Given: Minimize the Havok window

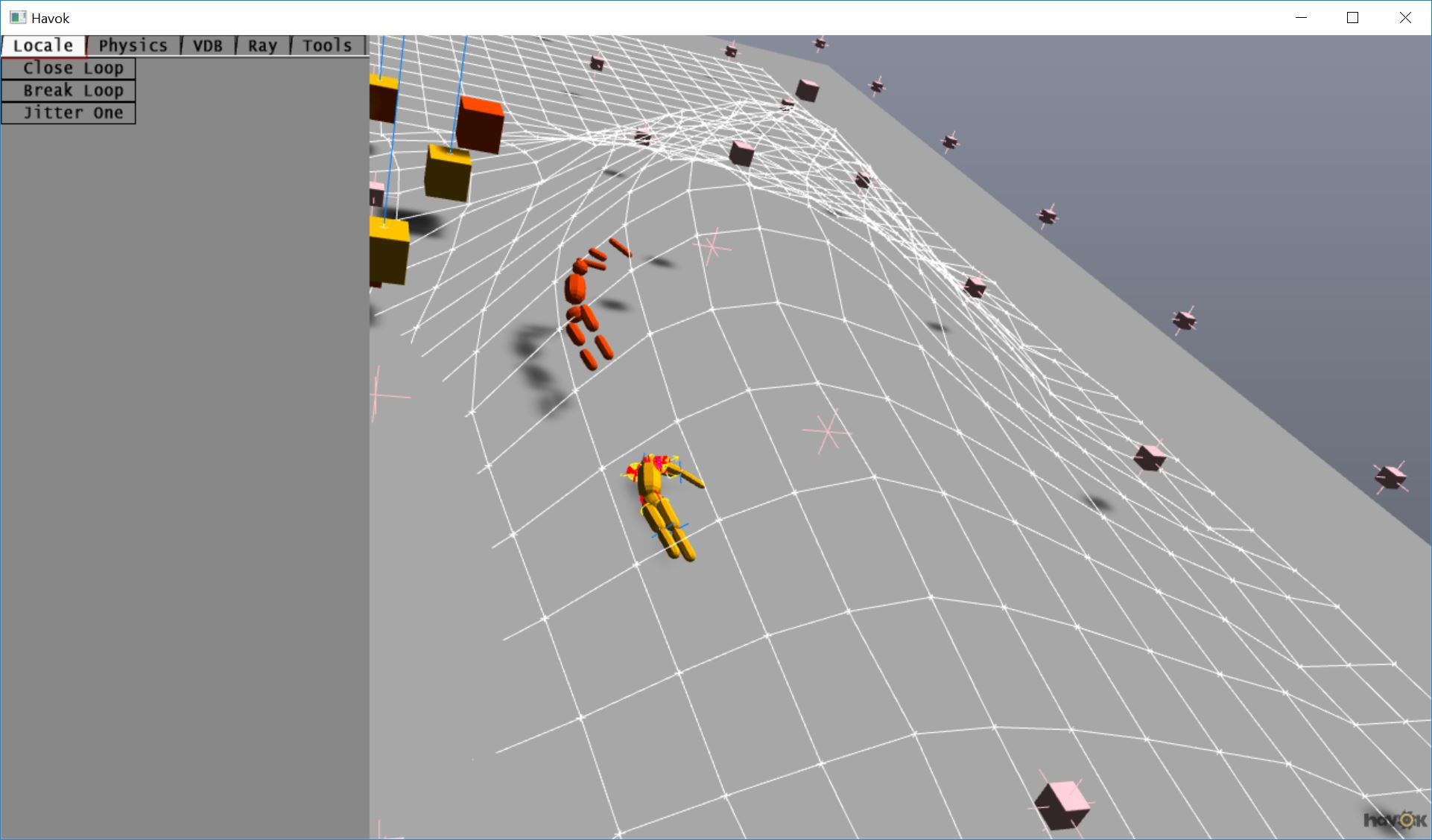Looking at the screenshot, I should [1301, 18].
